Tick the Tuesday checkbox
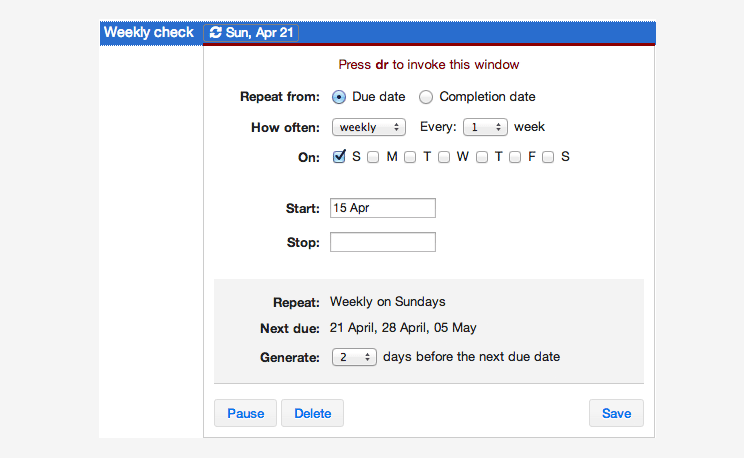The width and height of the screenshot is (744, 459). [410, 157]
